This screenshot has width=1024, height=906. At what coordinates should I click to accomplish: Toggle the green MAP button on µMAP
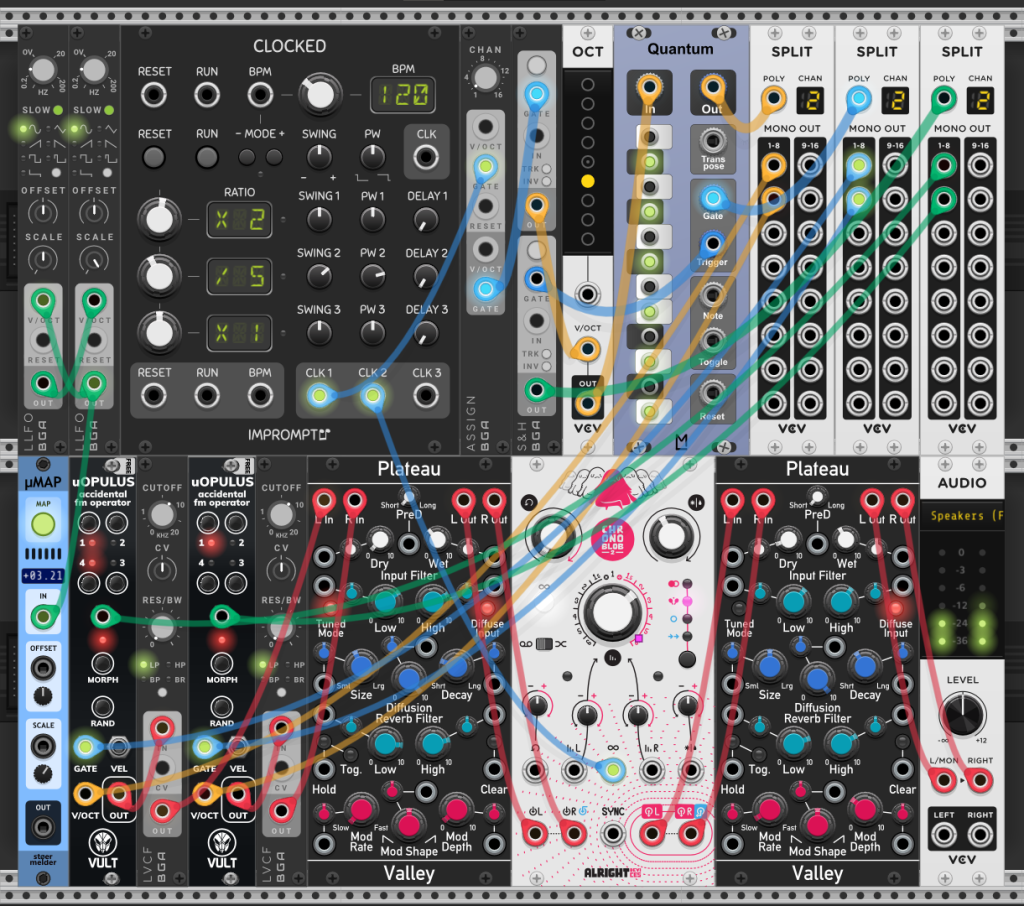(x=43, y=524)
